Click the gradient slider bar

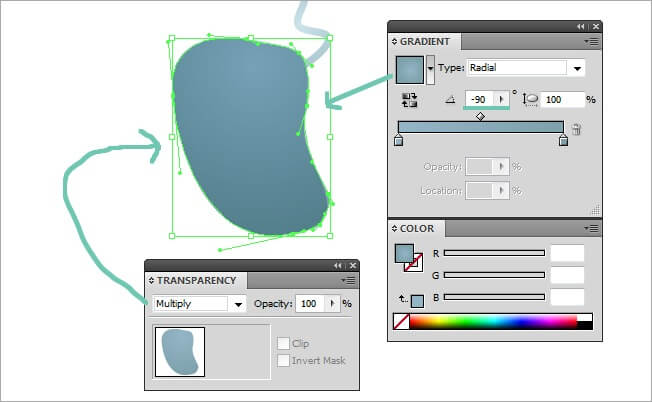(x=481, y=127)
